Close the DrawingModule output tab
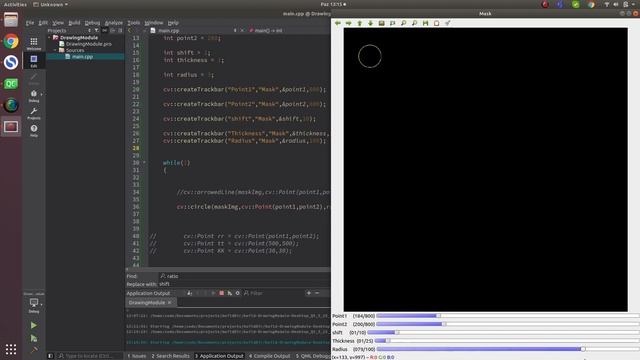Image resolution: width=640 pixels, height=360 pixels. point(170,302)
